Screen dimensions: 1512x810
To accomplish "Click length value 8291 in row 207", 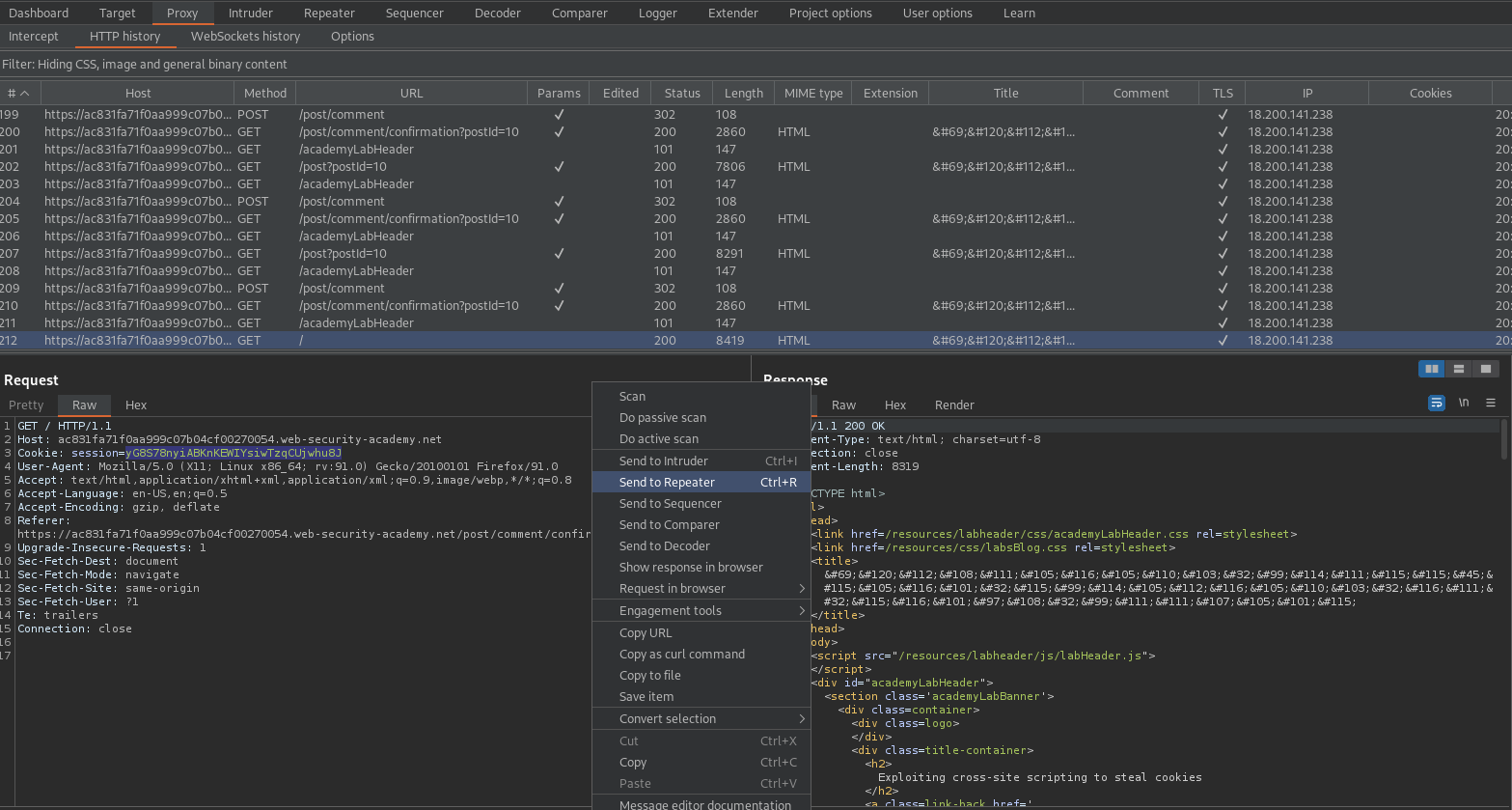I will coord(729,254).
